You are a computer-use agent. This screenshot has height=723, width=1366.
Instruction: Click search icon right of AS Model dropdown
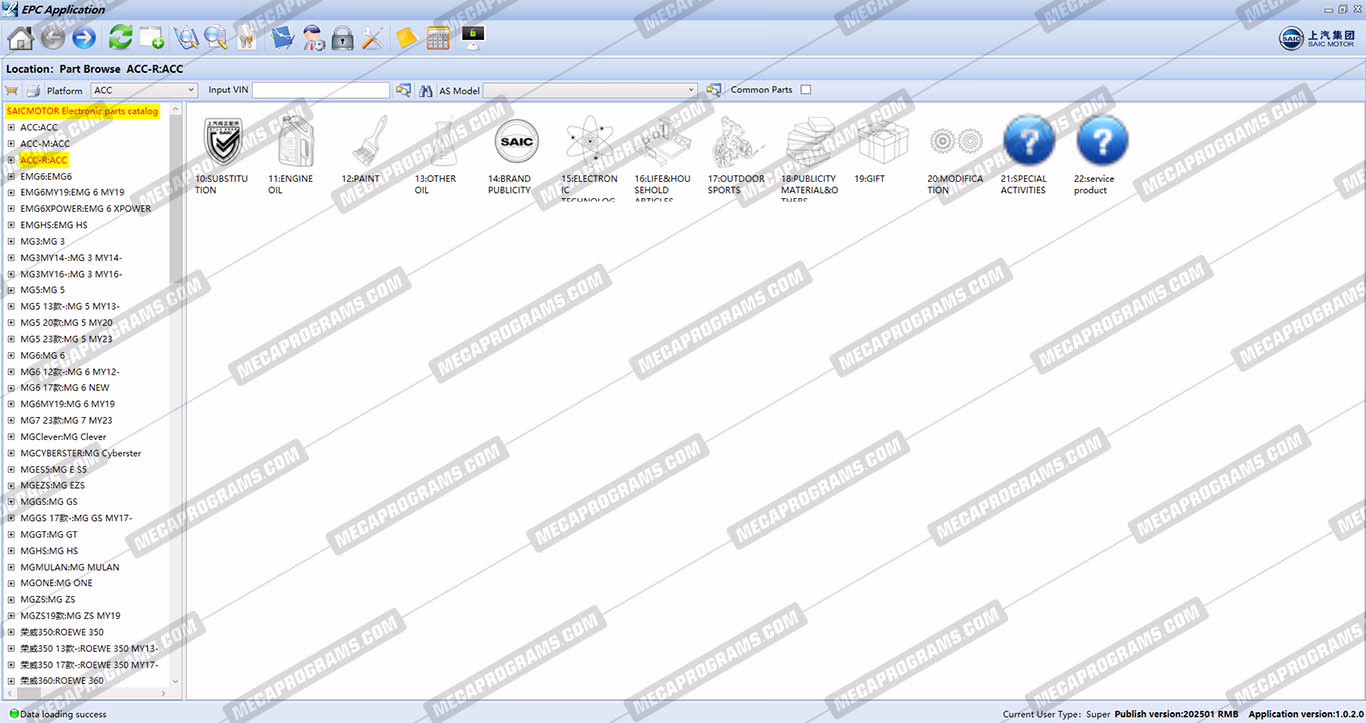[714, 90]
